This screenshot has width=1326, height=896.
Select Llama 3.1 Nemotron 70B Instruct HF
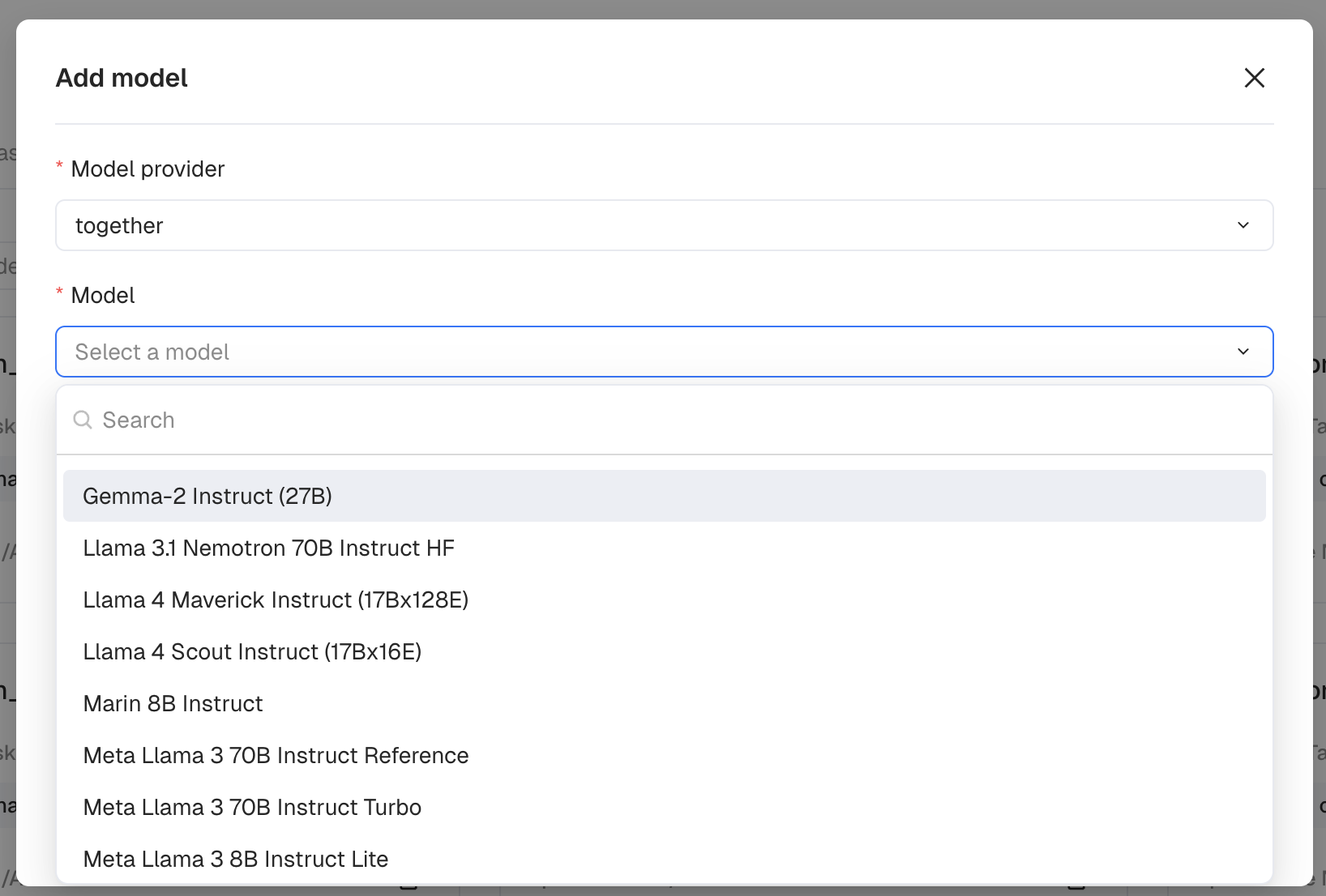pyautogui.click(x=664, y=548)
